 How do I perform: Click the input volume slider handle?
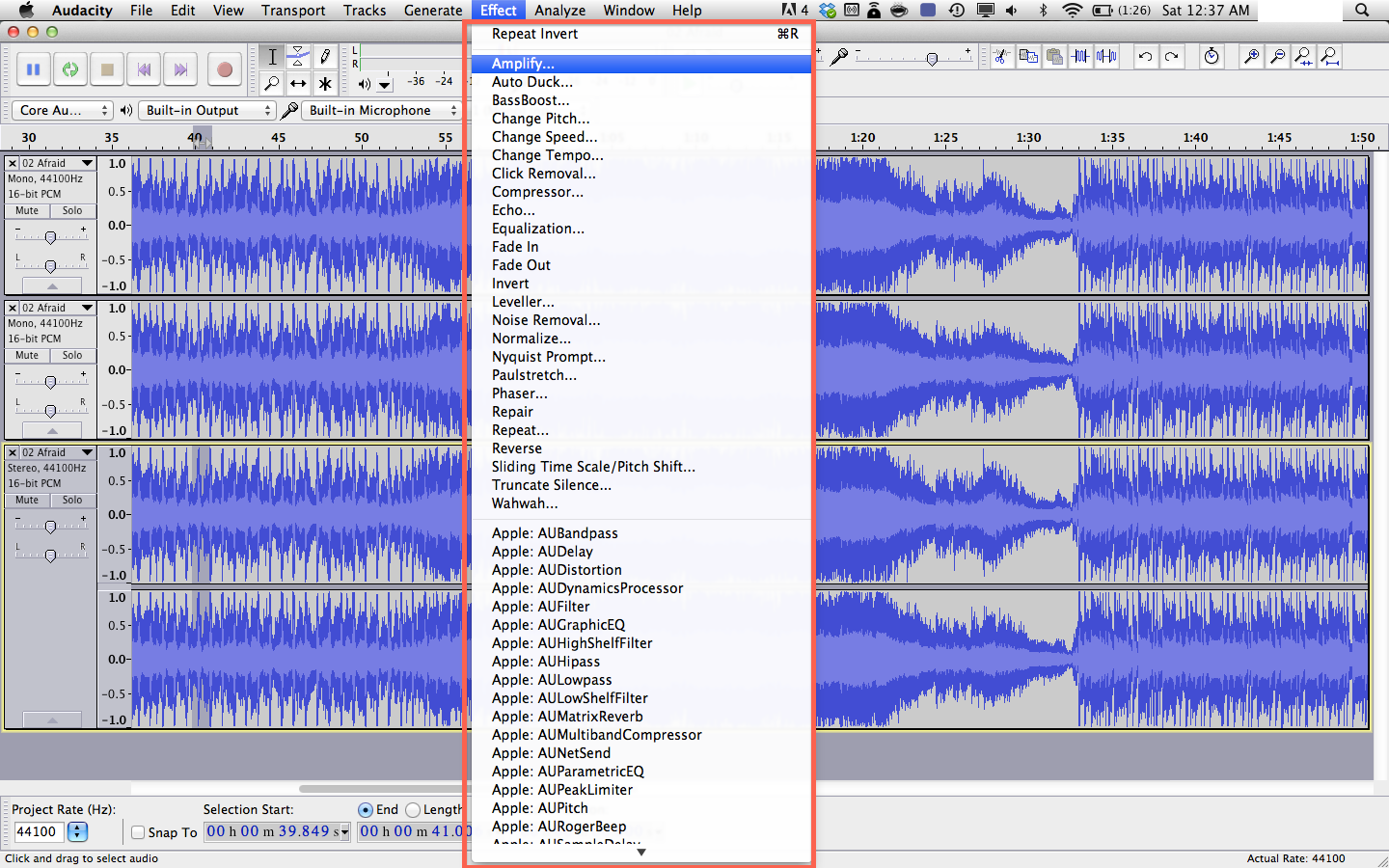[932, 59]
